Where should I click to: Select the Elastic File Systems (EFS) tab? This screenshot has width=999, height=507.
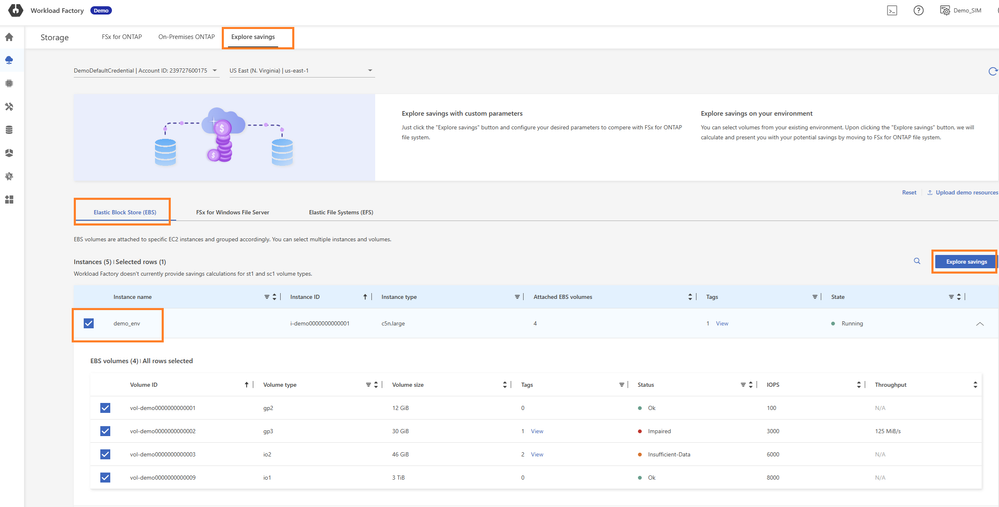[x=341, y=212]
